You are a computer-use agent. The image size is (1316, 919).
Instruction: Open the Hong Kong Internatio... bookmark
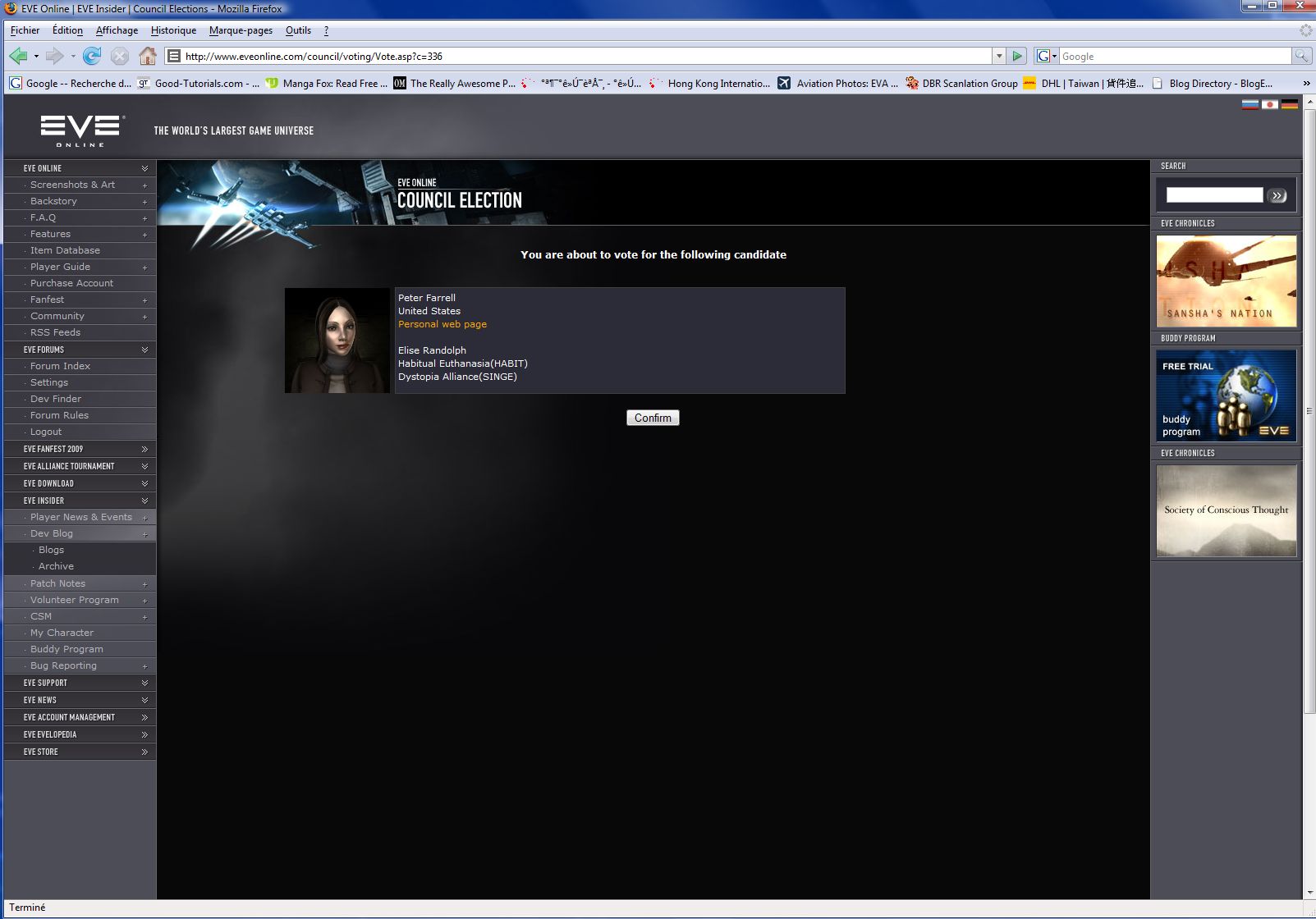(x=710, y=83)
